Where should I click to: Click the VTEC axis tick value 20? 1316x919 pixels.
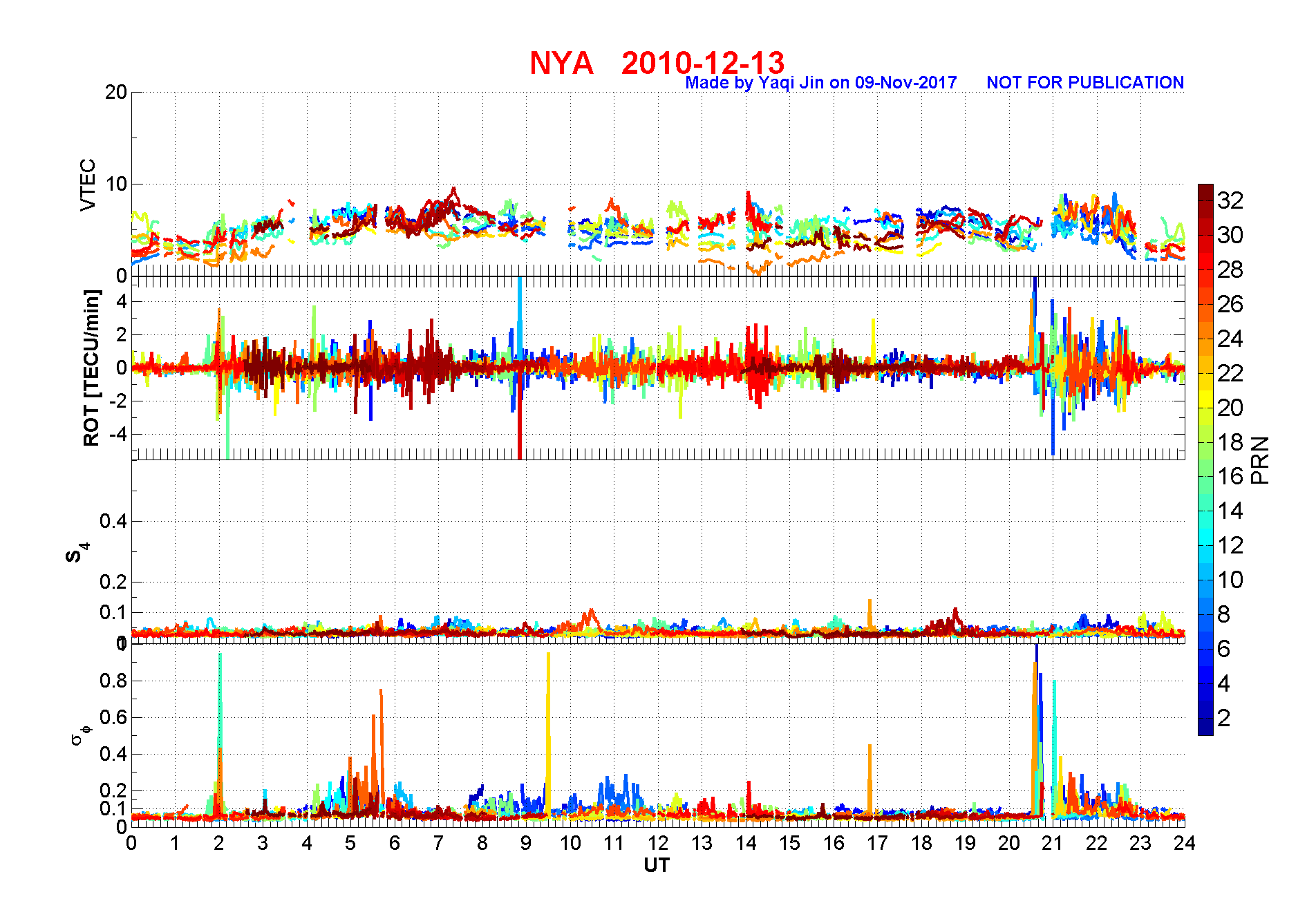click(115, 92)
